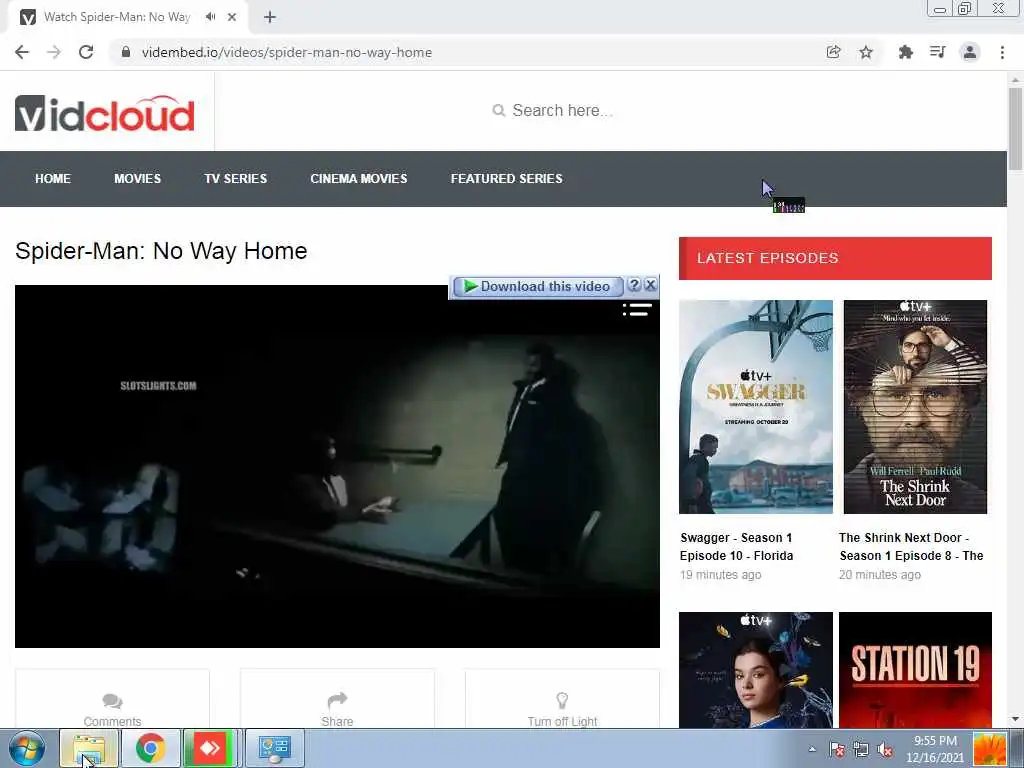Click the magnifier search icon
This screenshot has width=1024, height=768.
(498, 110)
